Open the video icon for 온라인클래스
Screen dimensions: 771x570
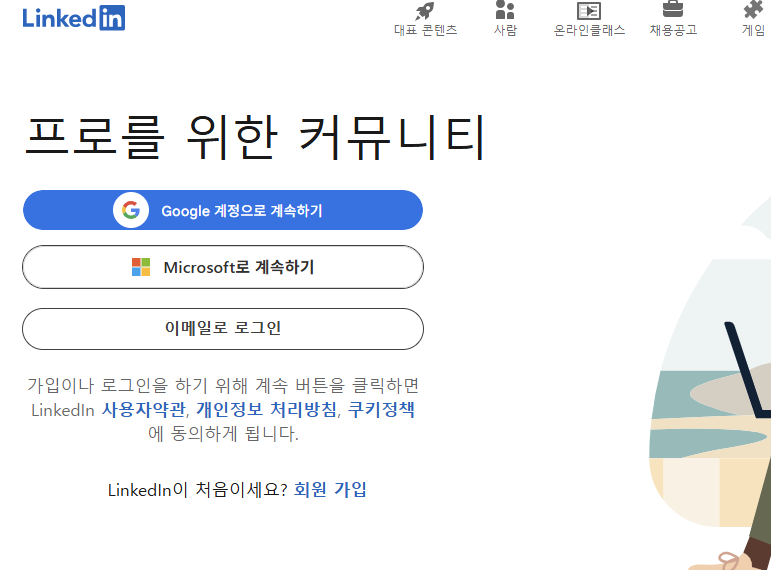589,10
